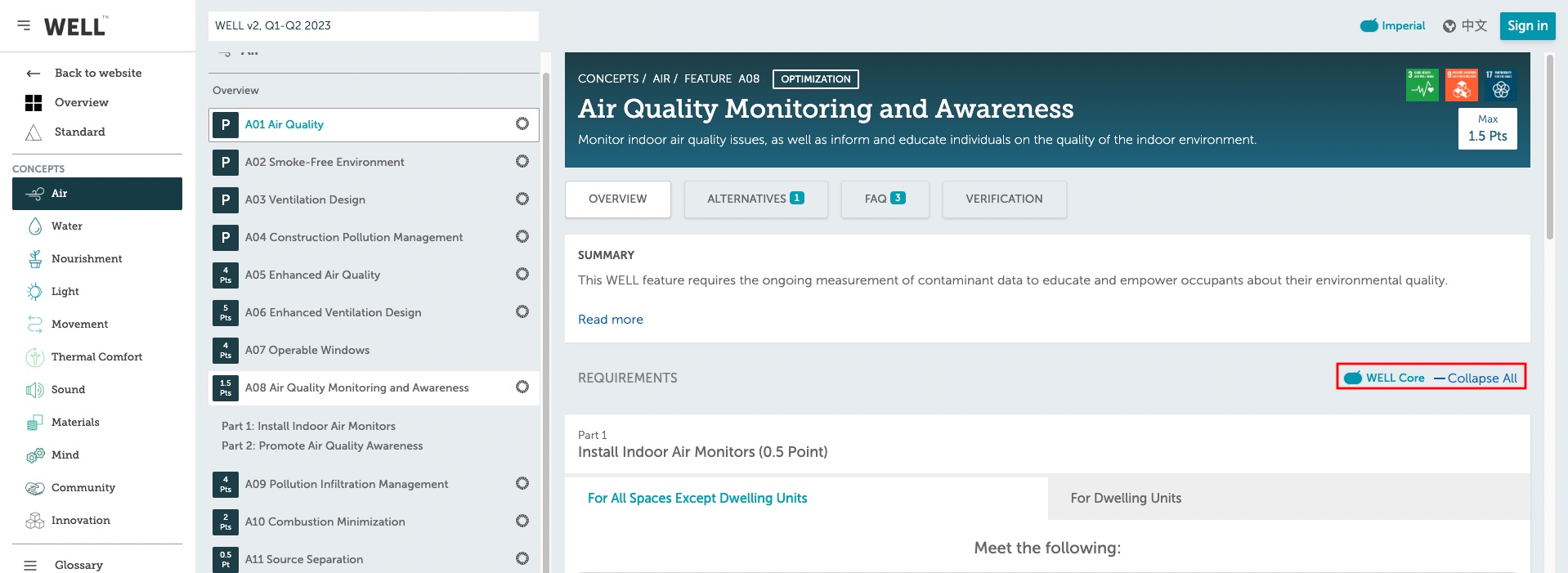1568x573 pixels.
Task: Click the SDG 17 Partnerships badge
Action: (x=1500, y=85)
